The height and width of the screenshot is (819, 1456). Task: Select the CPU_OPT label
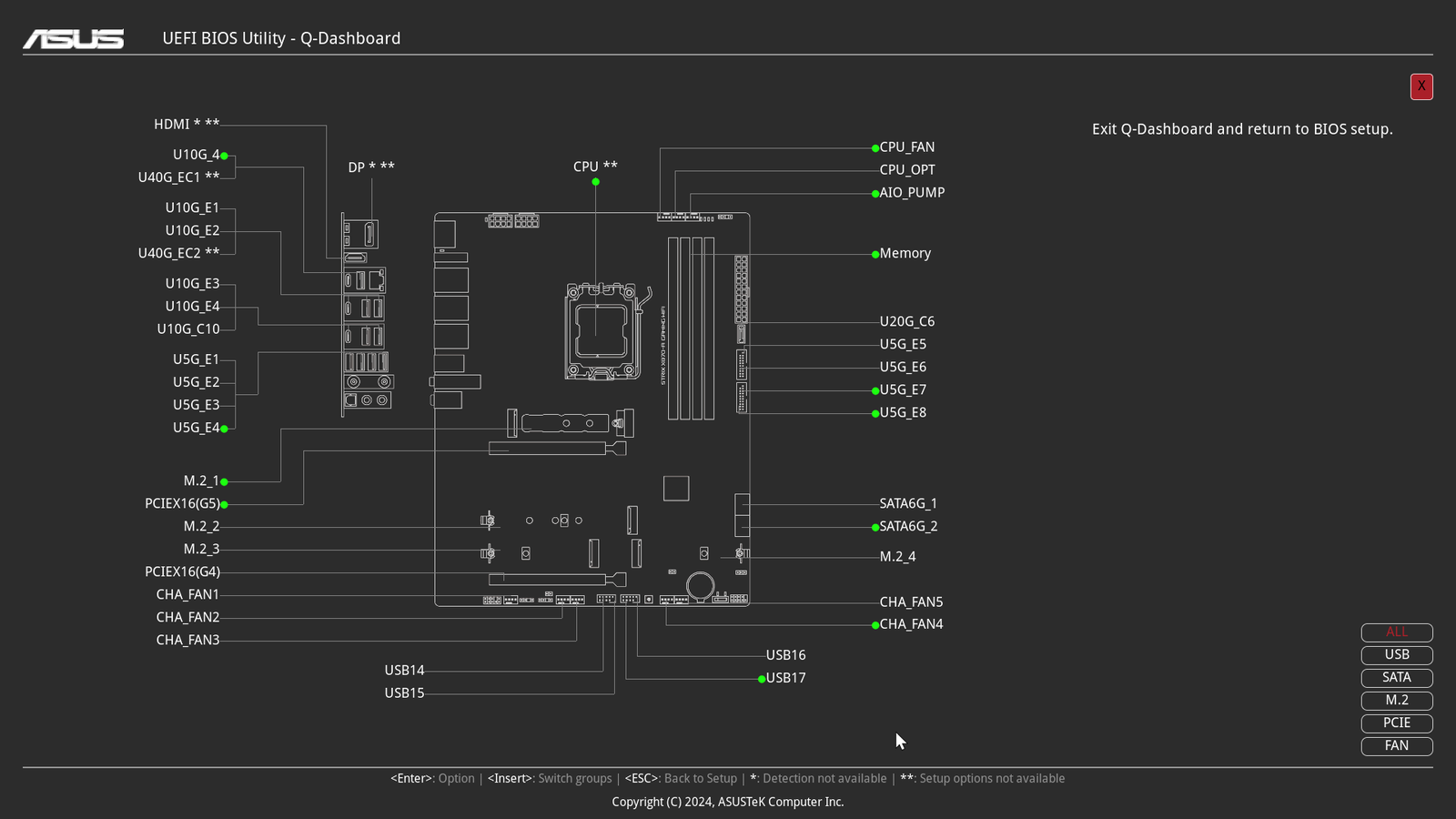pos(906,170)
